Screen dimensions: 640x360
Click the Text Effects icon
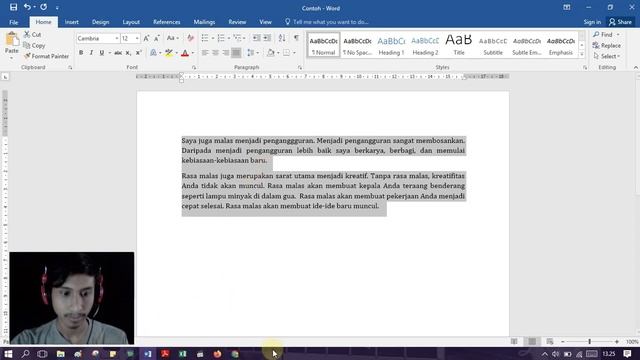(153, 53)
